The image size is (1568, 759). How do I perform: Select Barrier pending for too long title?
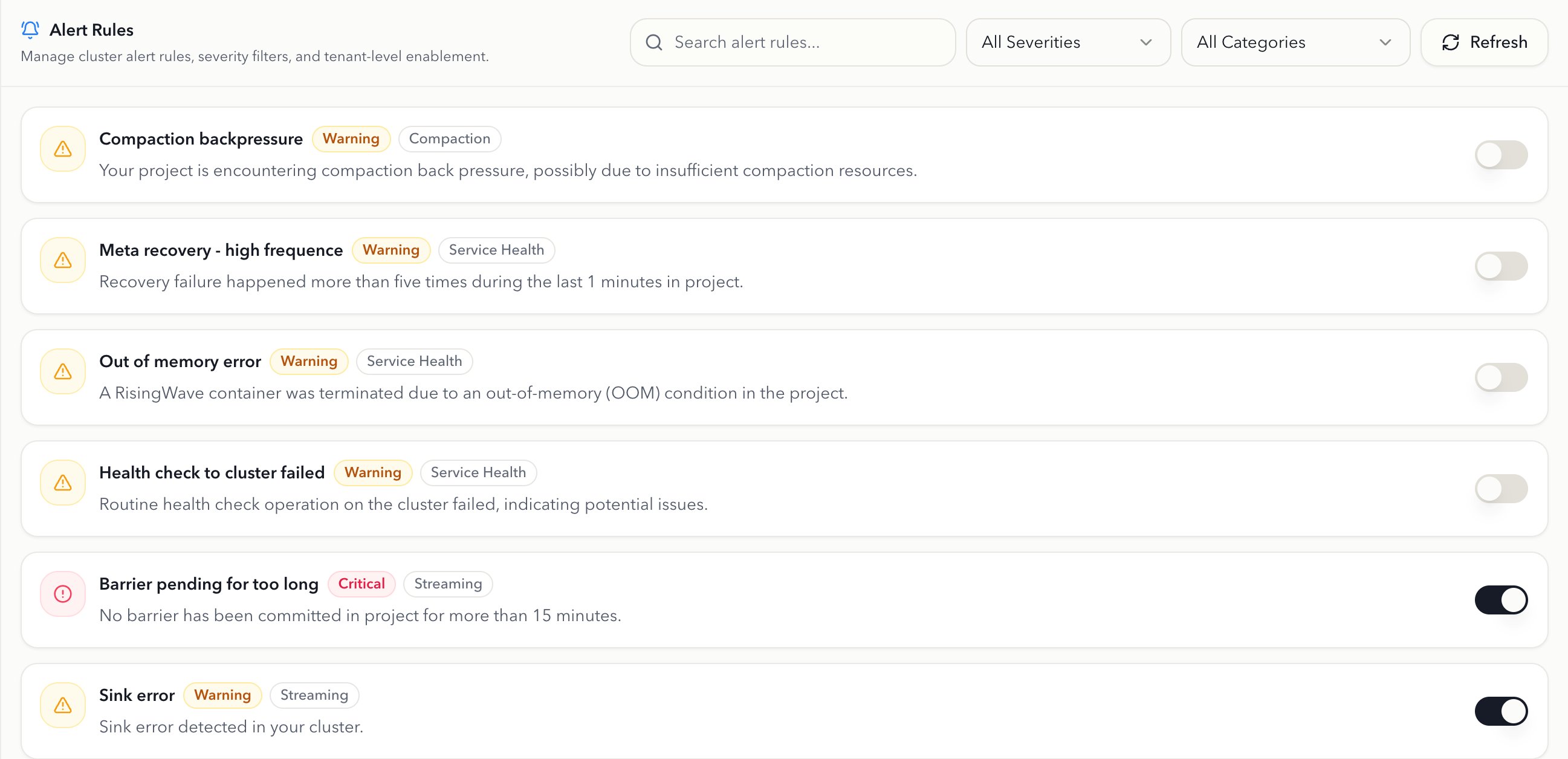coord(209,584)
